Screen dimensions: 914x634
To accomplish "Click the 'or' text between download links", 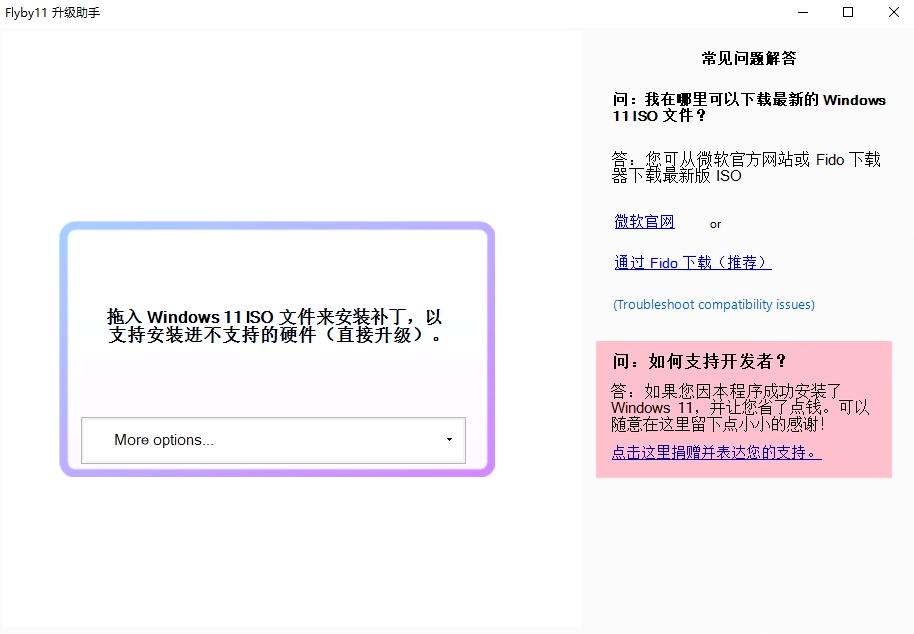I will 715,223.
